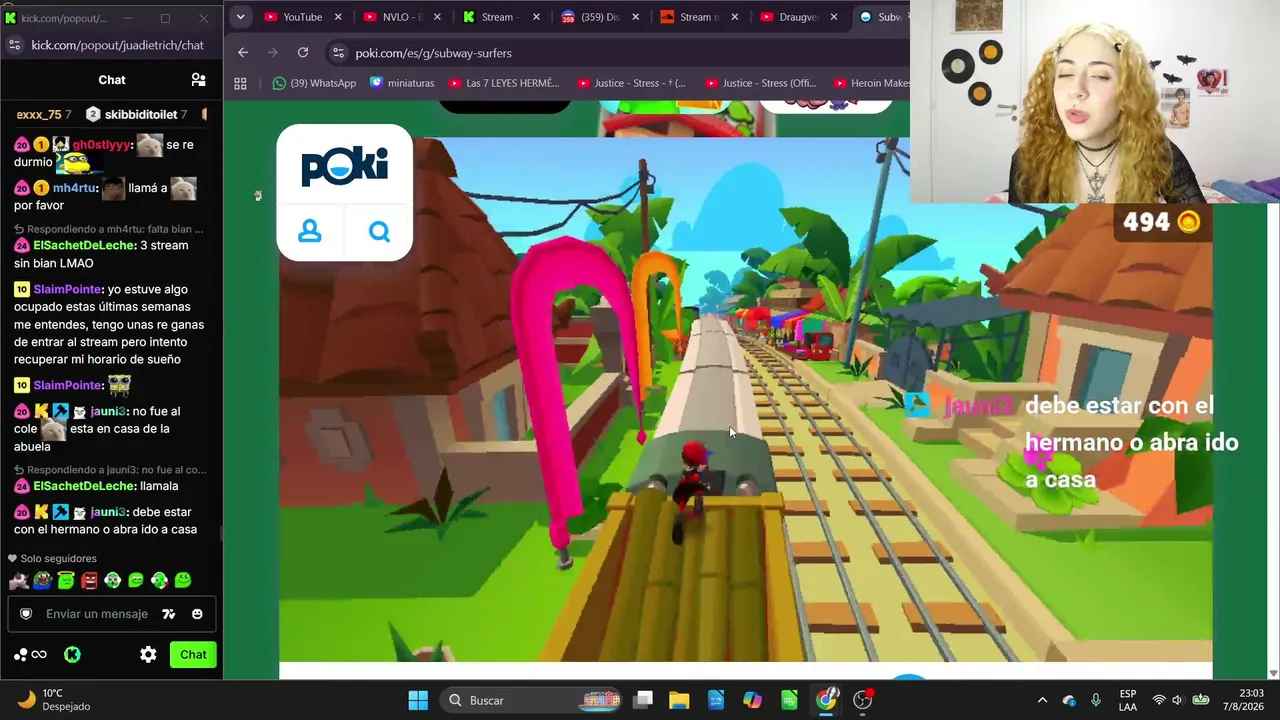Open the (39) WhatsApp bookmark
Screen dimensions: 1280x720
coord(314,83)
